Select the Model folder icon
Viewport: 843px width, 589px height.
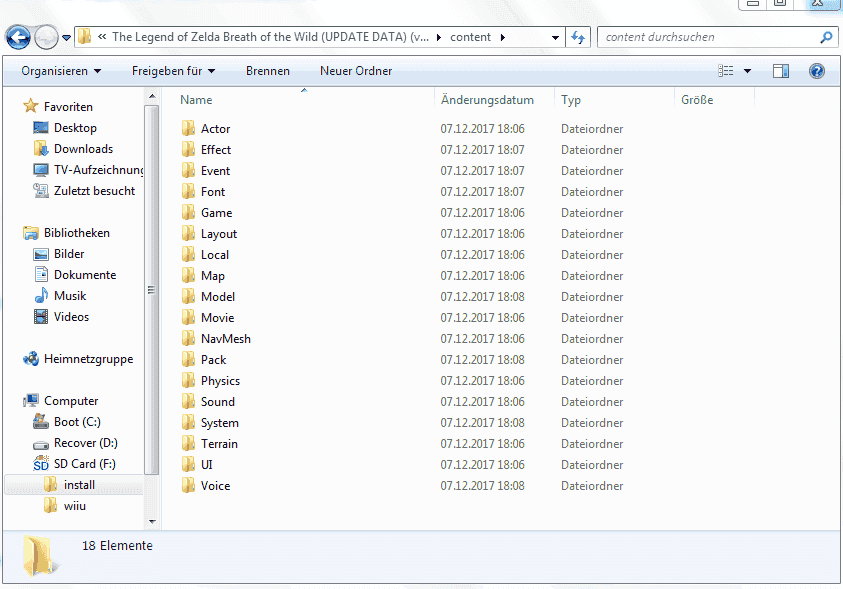[x=188, y=296]
